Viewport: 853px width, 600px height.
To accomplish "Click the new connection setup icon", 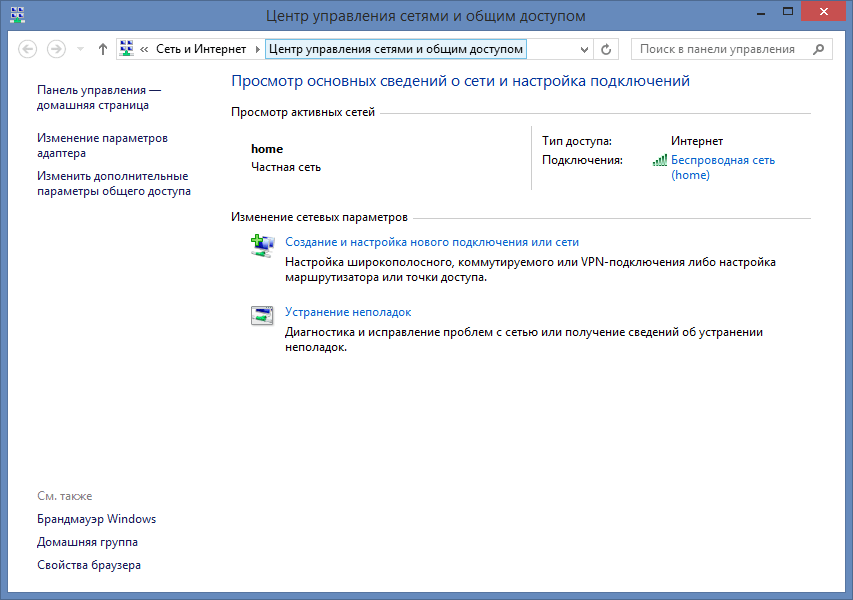I will click(x=261, y=246).
